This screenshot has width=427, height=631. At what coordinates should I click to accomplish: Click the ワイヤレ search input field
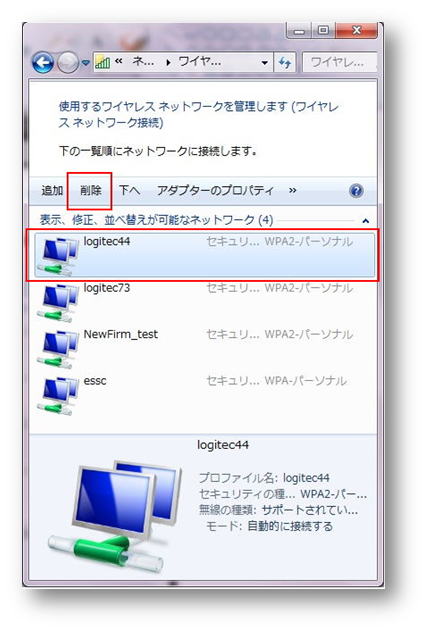click(340, 62)
